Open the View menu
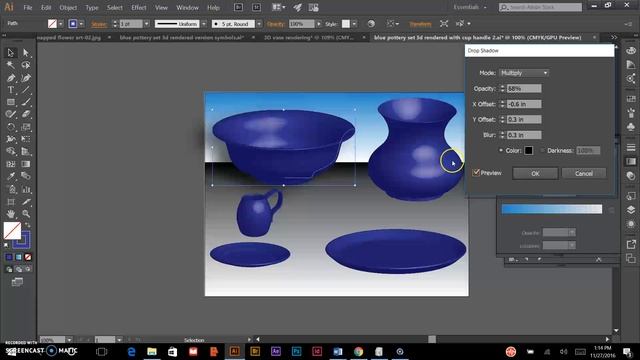 tap(161, 8)
